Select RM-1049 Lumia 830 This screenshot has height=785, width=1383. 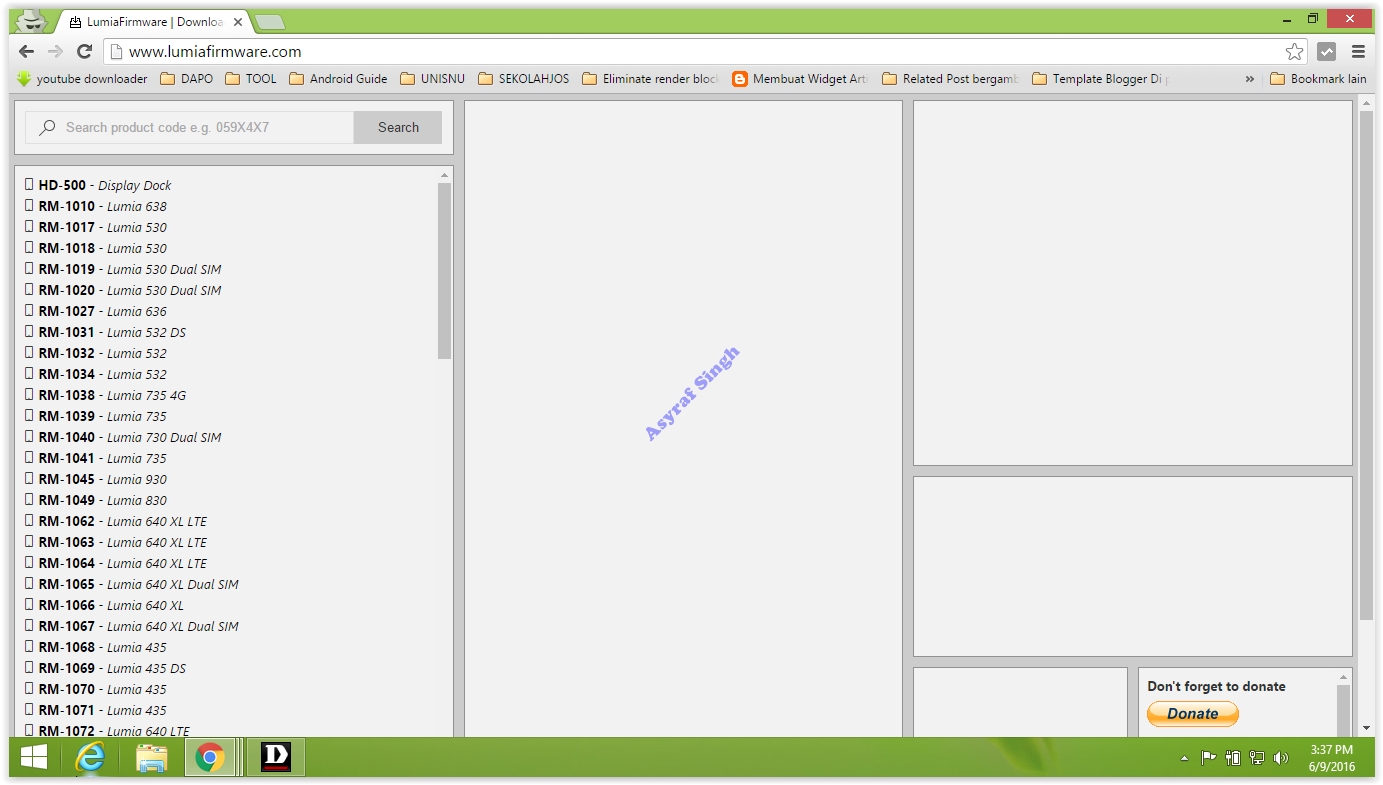point(96,500)
